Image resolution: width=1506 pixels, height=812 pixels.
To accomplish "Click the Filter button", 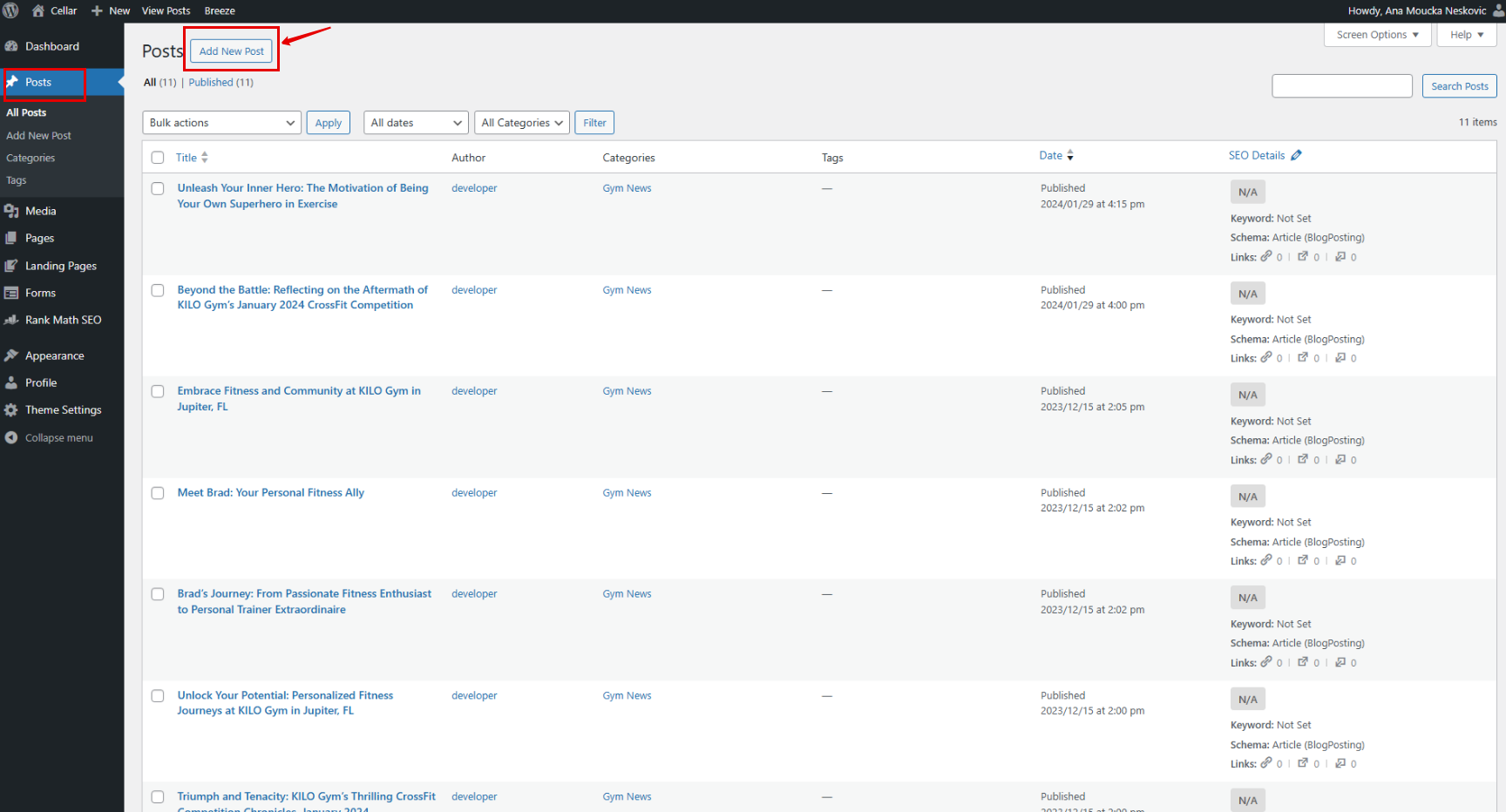I will click(x=594, y=123).
